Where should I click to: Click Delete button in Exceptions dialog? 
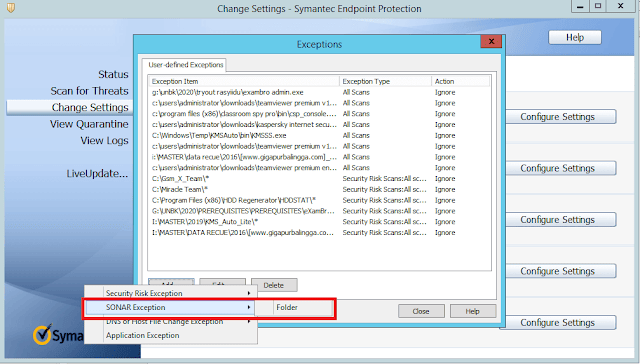[x=274, y=285]
